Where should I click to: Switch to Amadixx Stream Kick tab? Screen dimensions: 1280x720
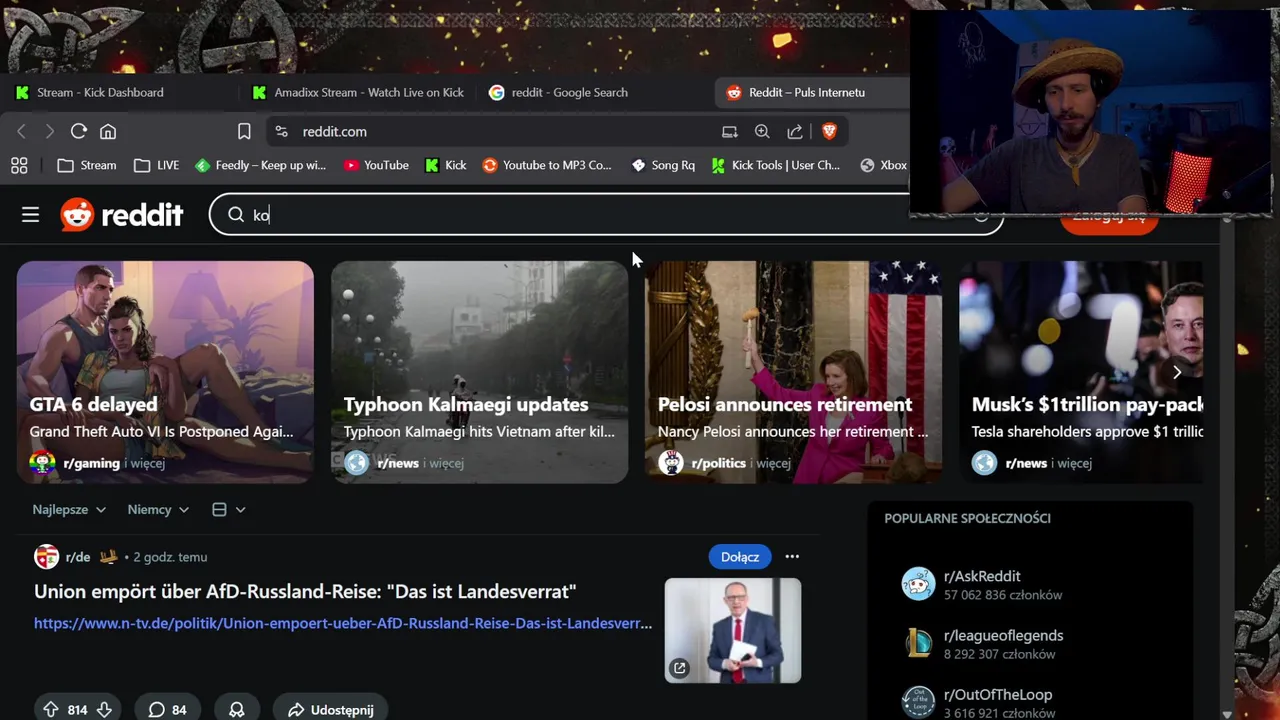(358, 92)
